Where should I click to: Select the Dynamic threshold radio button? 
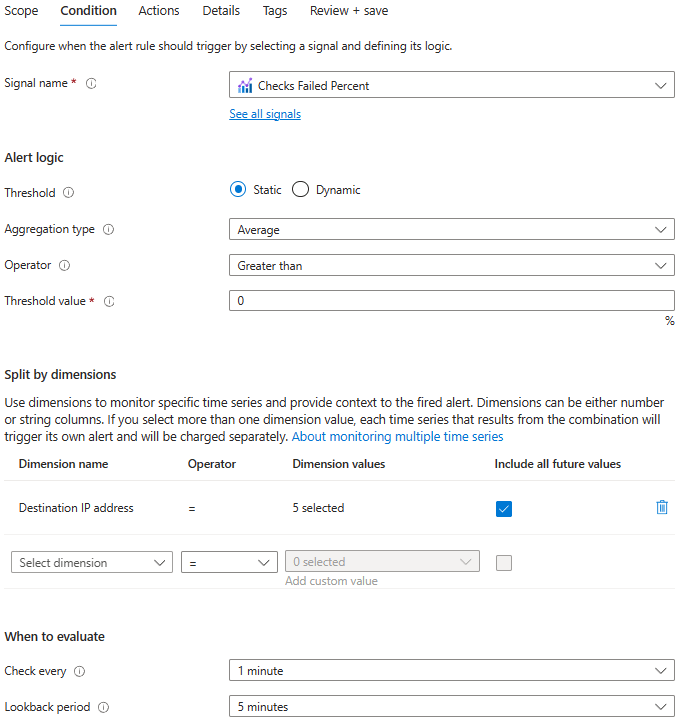tap(300, 190)
